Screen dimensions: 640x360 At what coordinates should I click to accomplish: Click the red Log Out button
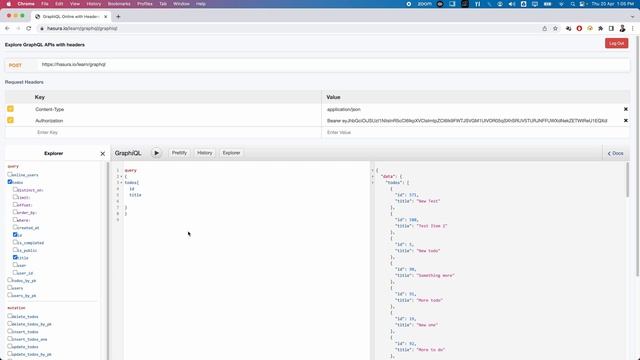(x=616, y=43)
